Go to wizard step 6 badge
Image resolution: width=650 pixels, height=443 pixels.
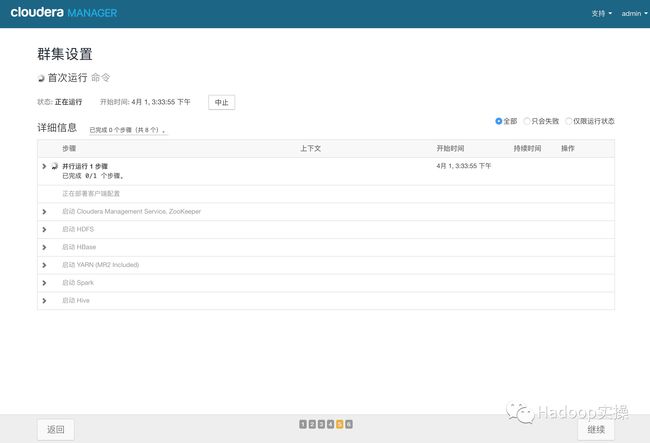click(348, 424)
